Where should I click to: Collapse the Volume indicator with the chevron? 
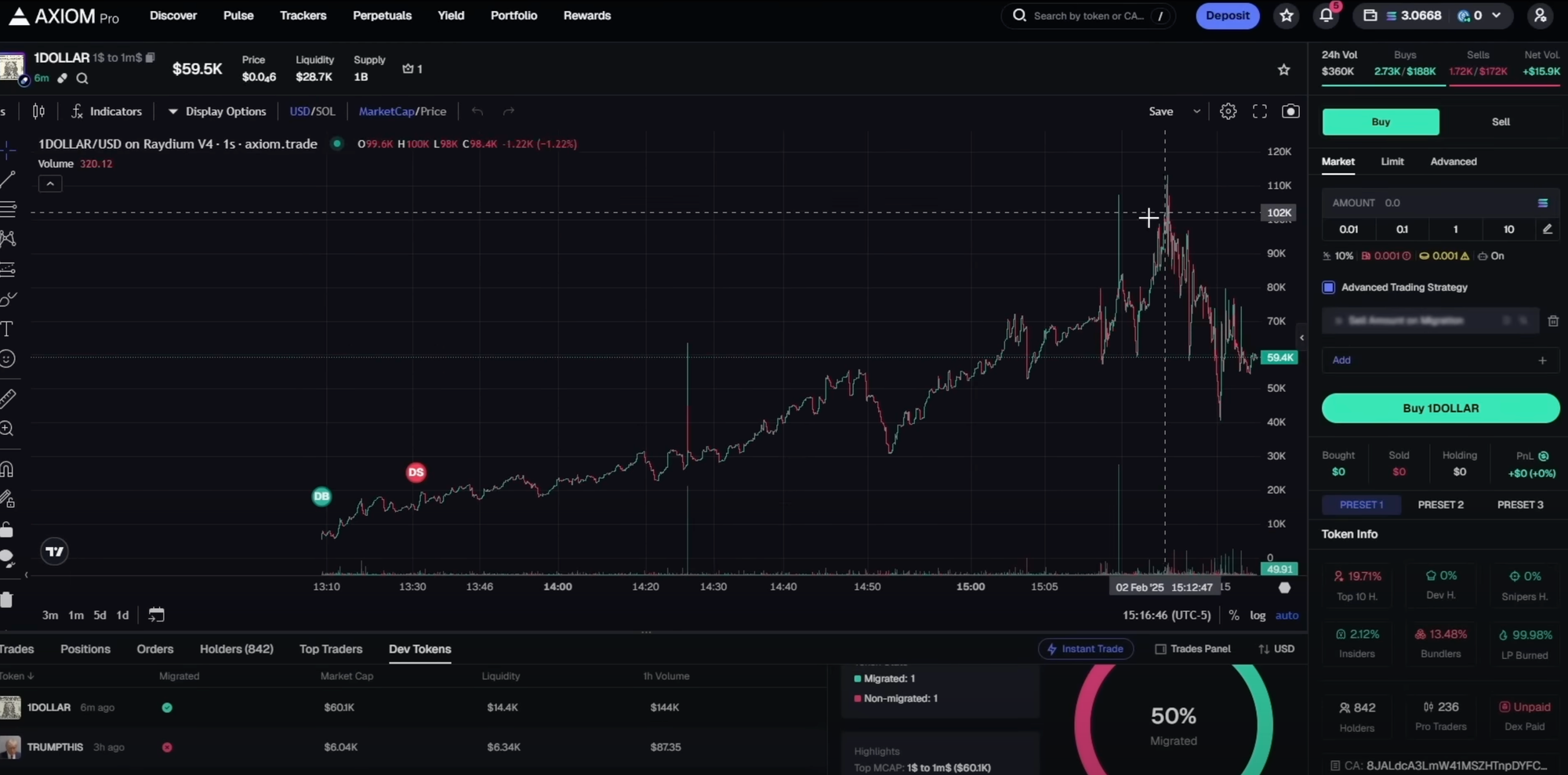49,183
